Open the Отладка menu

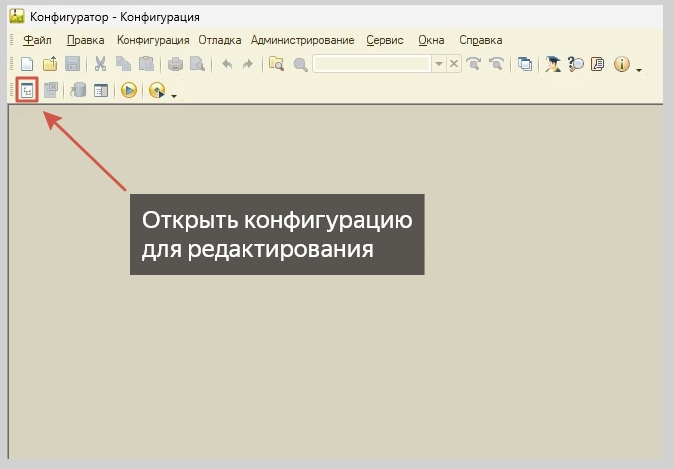pyautogui.click(x=220, y=40)
